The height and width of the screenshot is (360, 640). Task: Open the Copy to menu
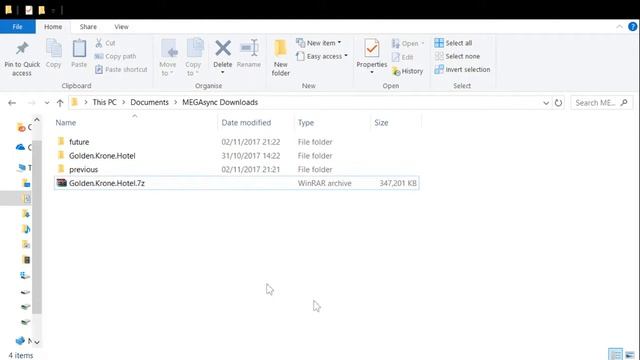193,58
